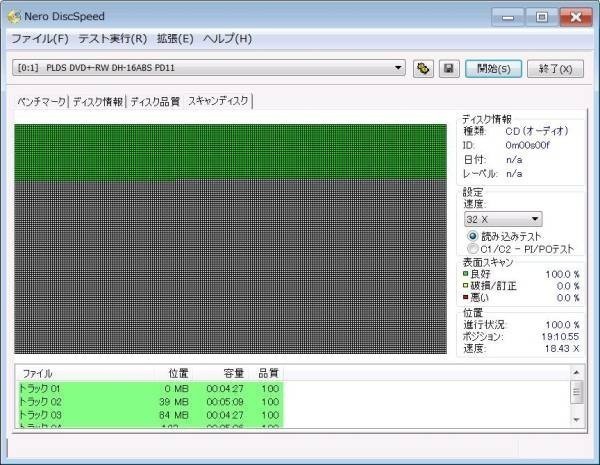Click the CD (オーディオ) disc type text

coord(536,131)
